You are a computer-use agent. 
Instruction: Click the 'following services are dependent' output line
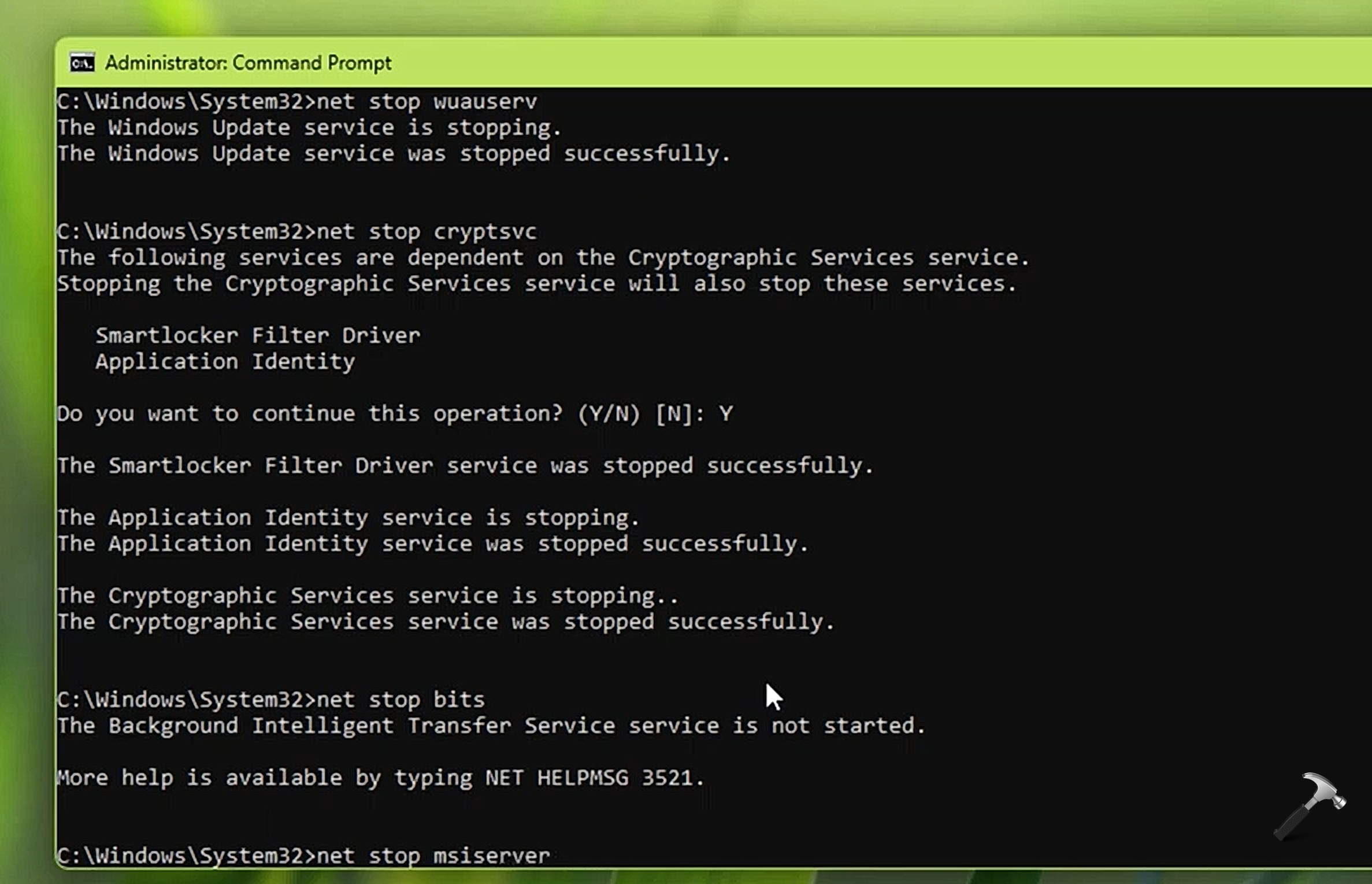point(542,258)
